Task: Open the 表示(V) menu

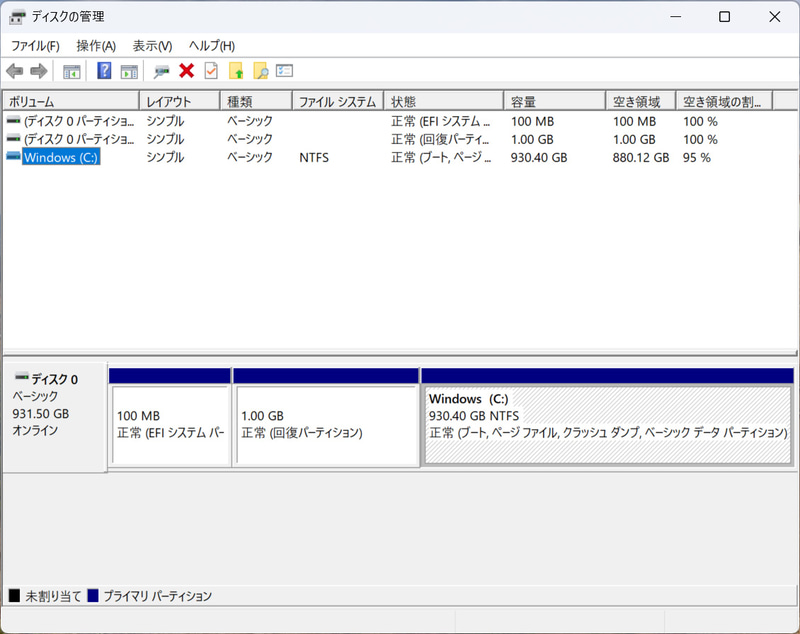Action: click(152, 46)
